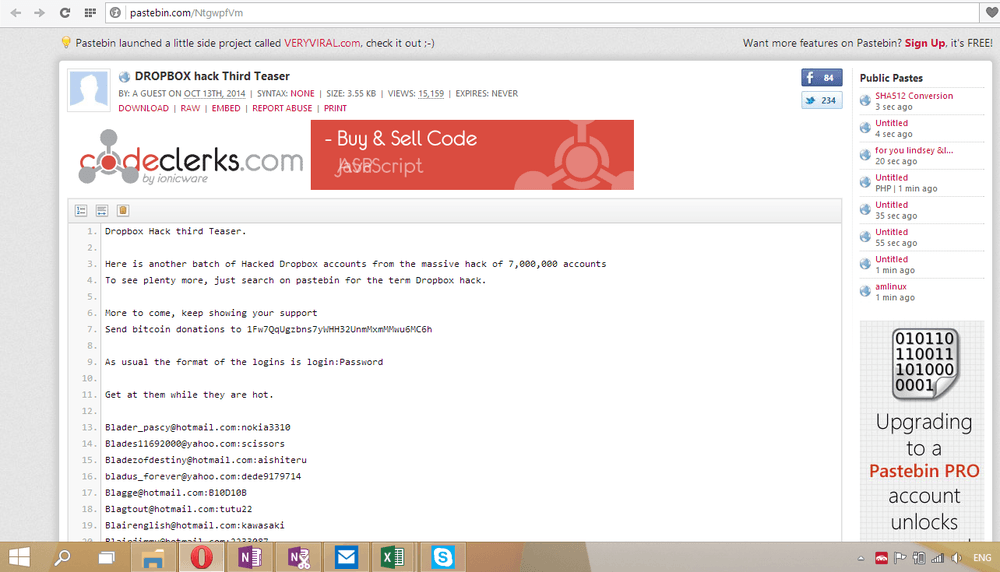
Task: Bookmark page with the heart icon
Action: coord(992,13)
